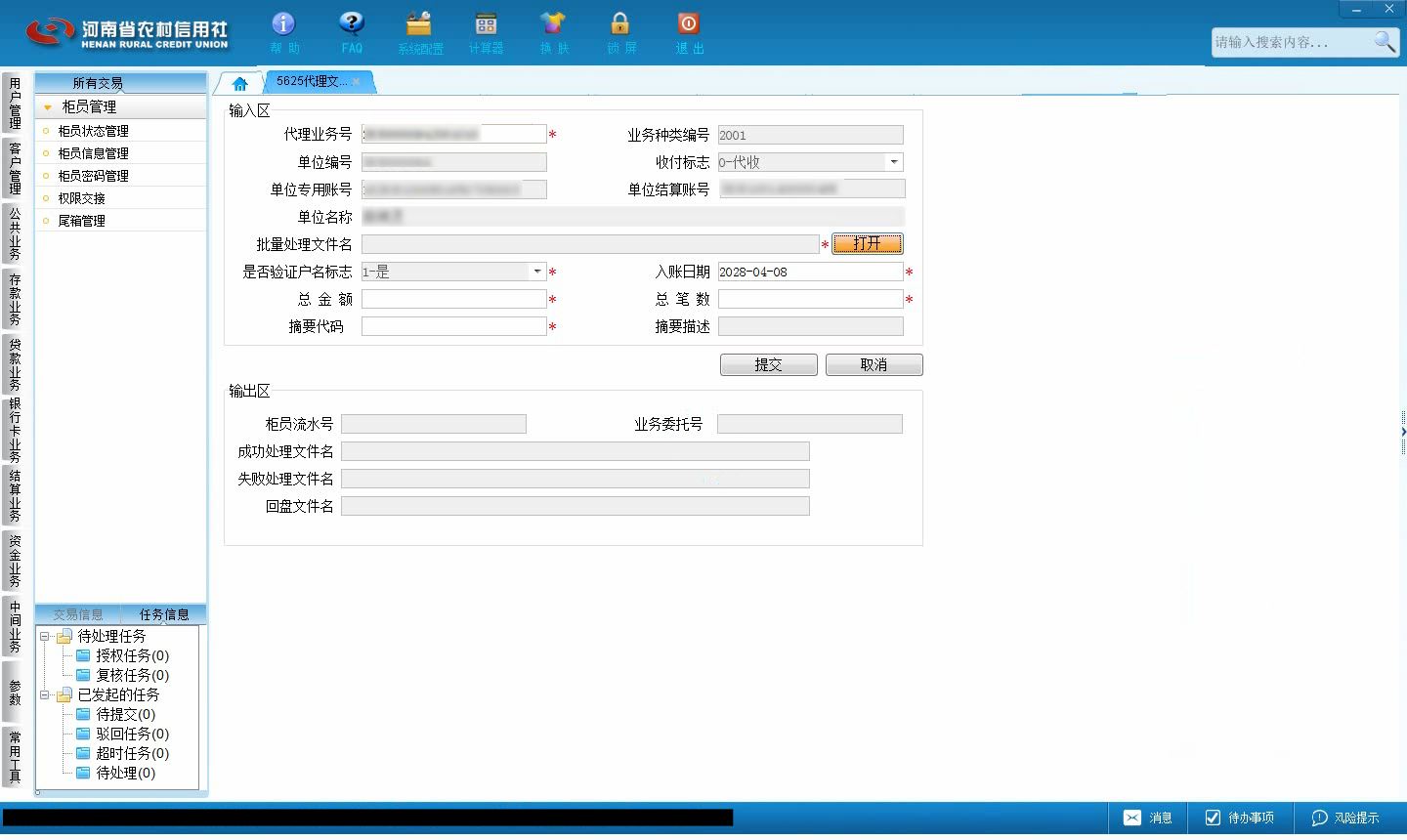The height and width of the screenshot is (840, 1407).
Task: Open 柜员信息管理 menu entry
Action: coord(121,153)
